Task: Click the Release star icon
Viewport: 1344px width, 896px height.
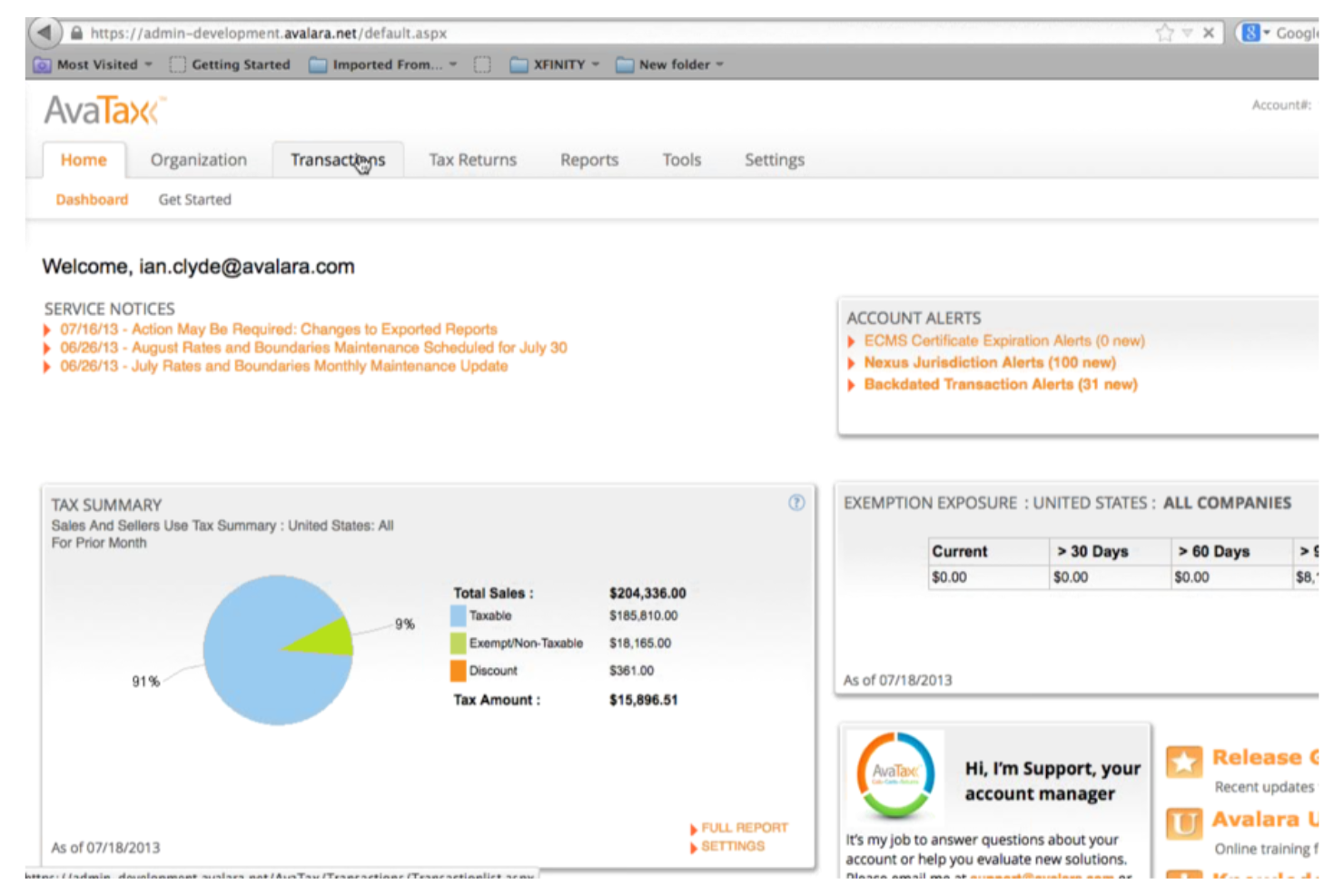Action: coord(1184,762)
